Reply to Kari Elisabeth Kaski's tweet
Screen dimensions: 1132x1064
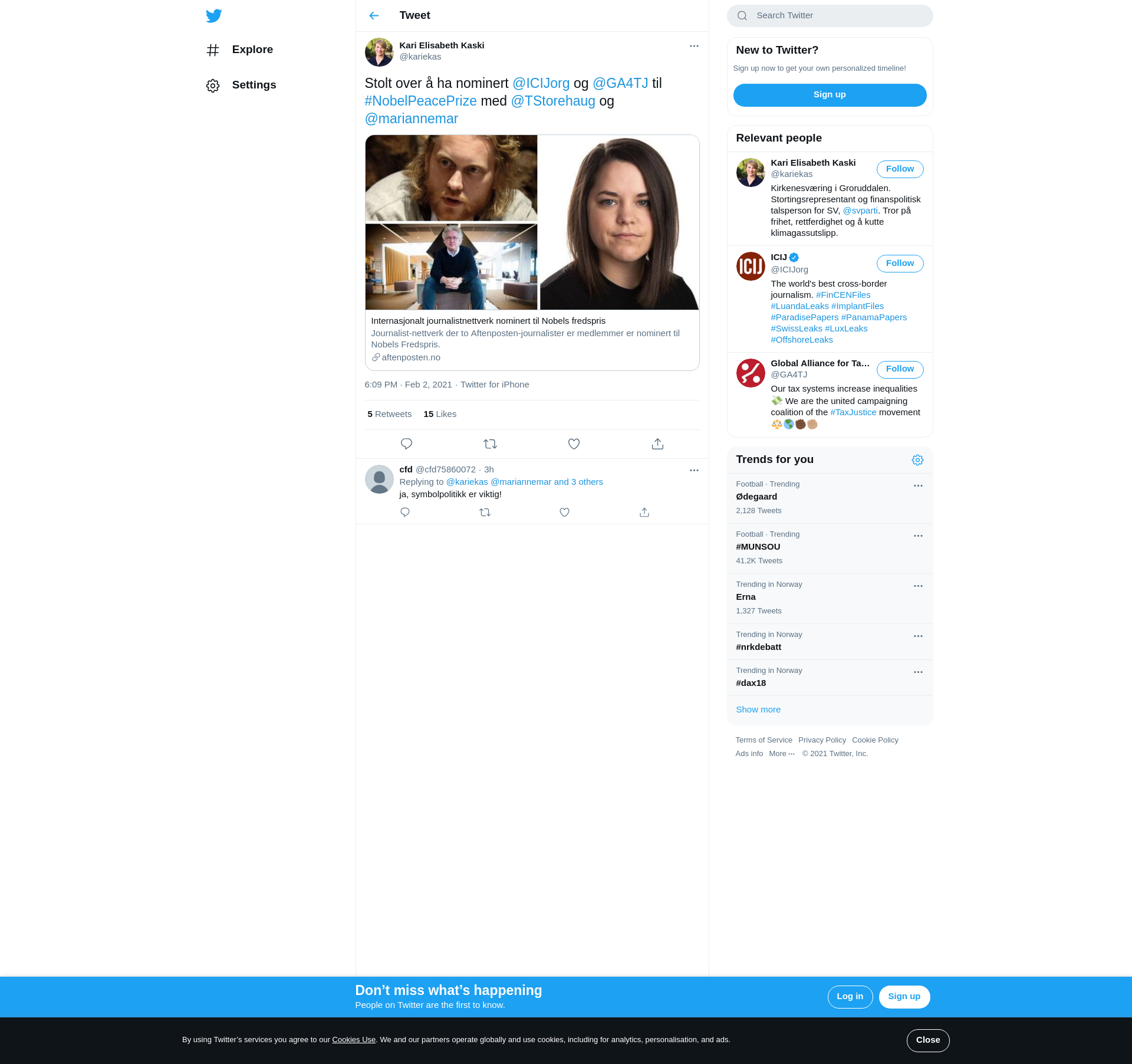pyautogui.click(x=406, y=444)
